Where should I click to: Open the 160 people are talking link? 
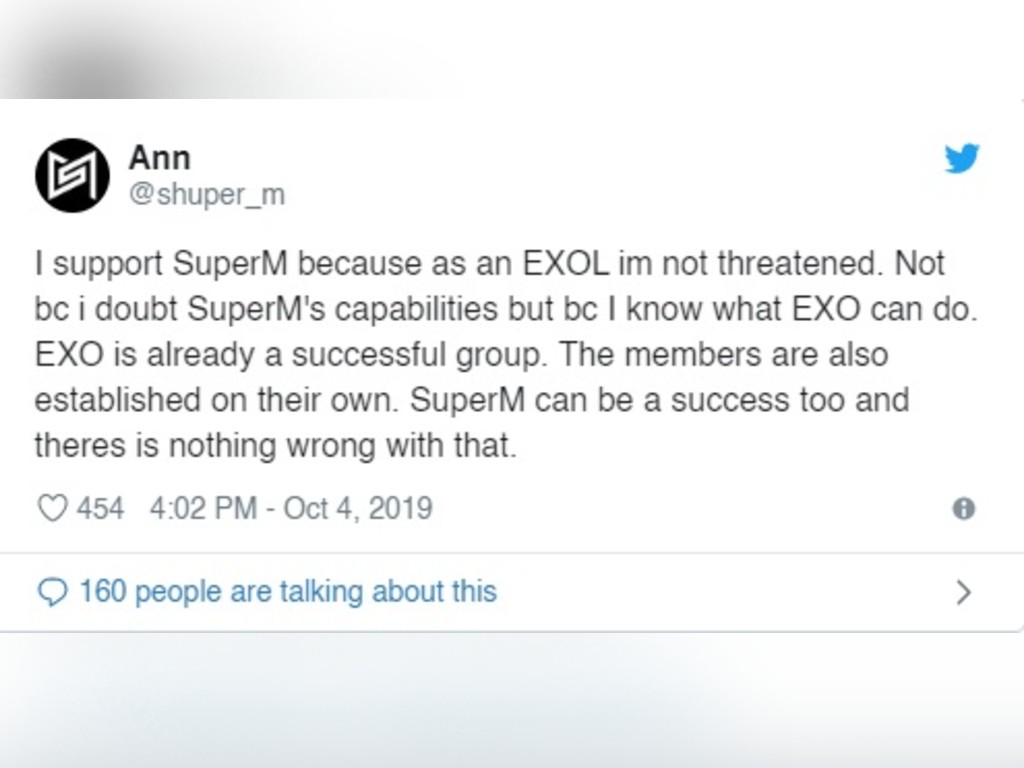click(x=288, y=591)
